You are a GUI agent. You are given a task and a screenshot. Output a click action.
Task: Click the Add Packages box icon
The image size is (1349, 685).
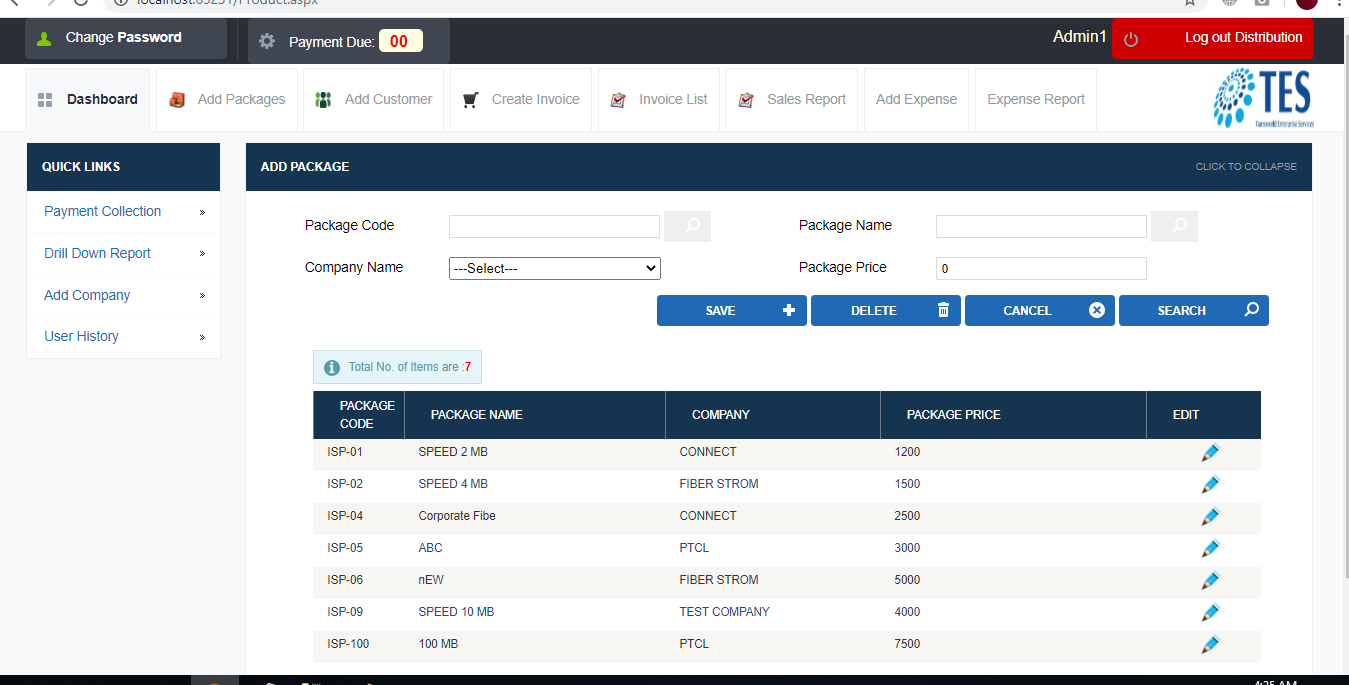(177, 100)
